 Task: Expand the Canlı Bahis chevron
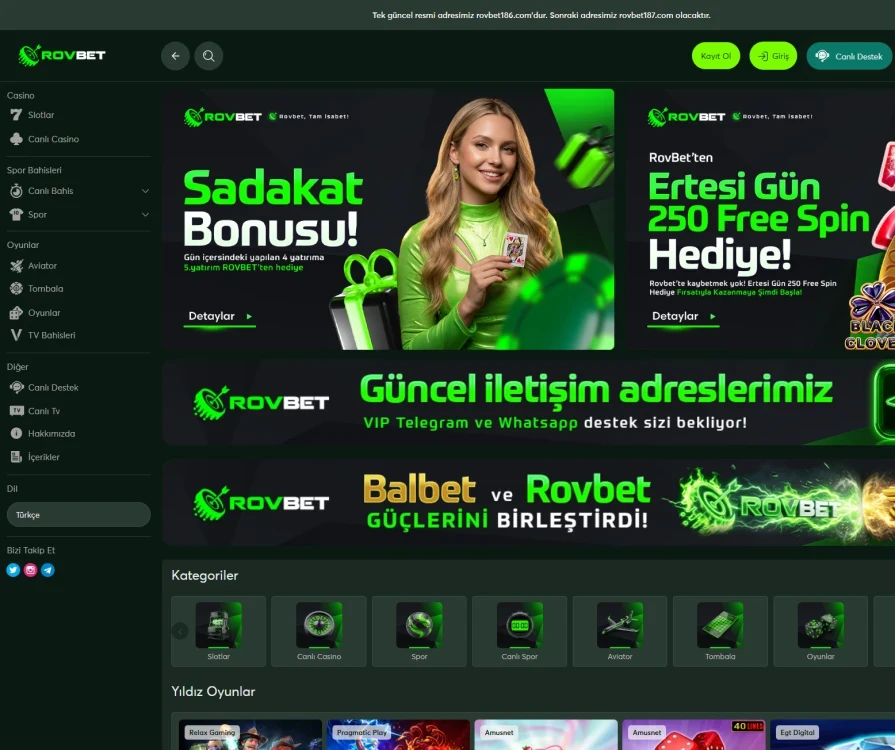[145, 191]
